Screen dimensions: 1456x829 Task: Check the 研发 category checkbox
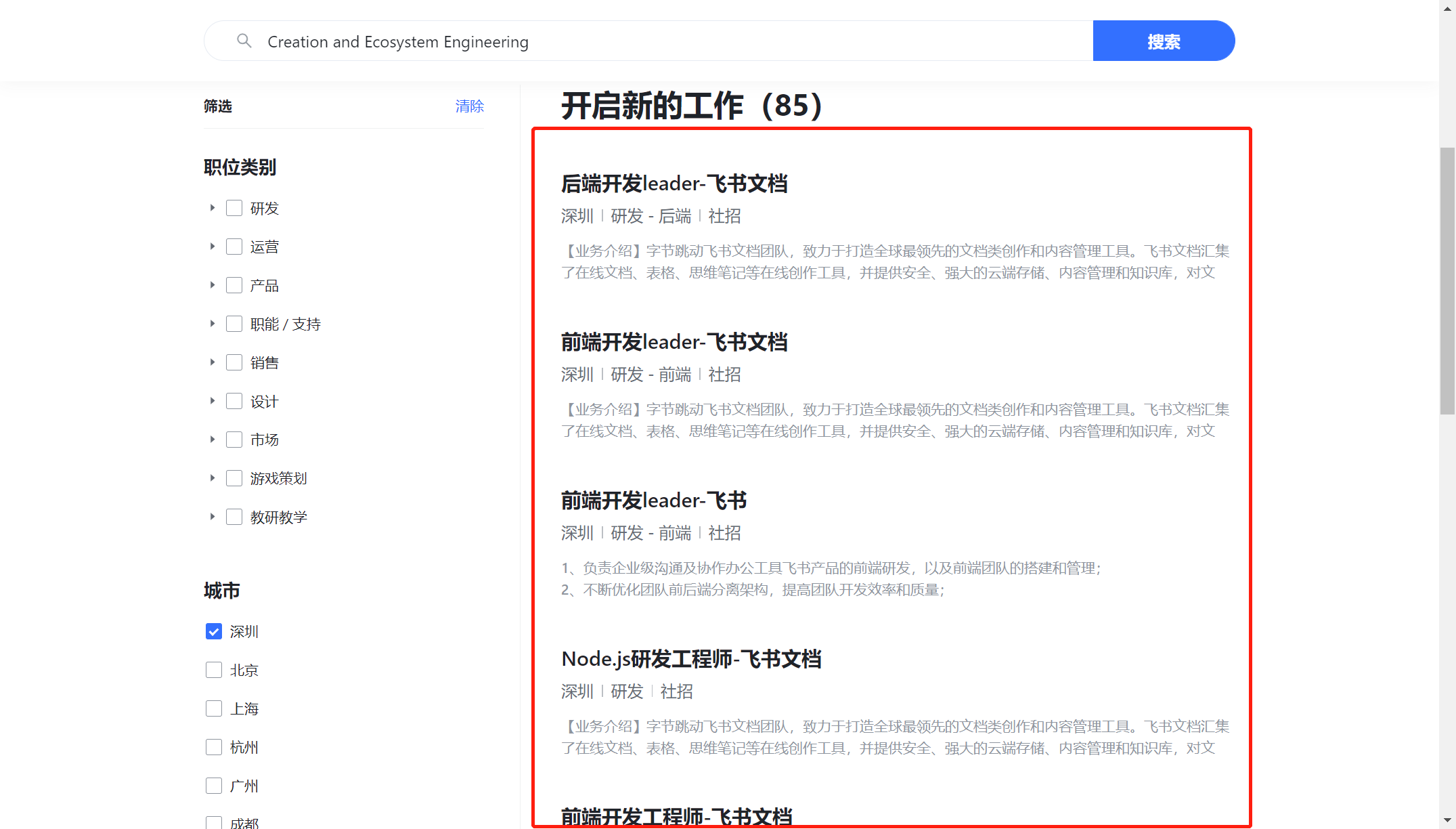point(234,208)
